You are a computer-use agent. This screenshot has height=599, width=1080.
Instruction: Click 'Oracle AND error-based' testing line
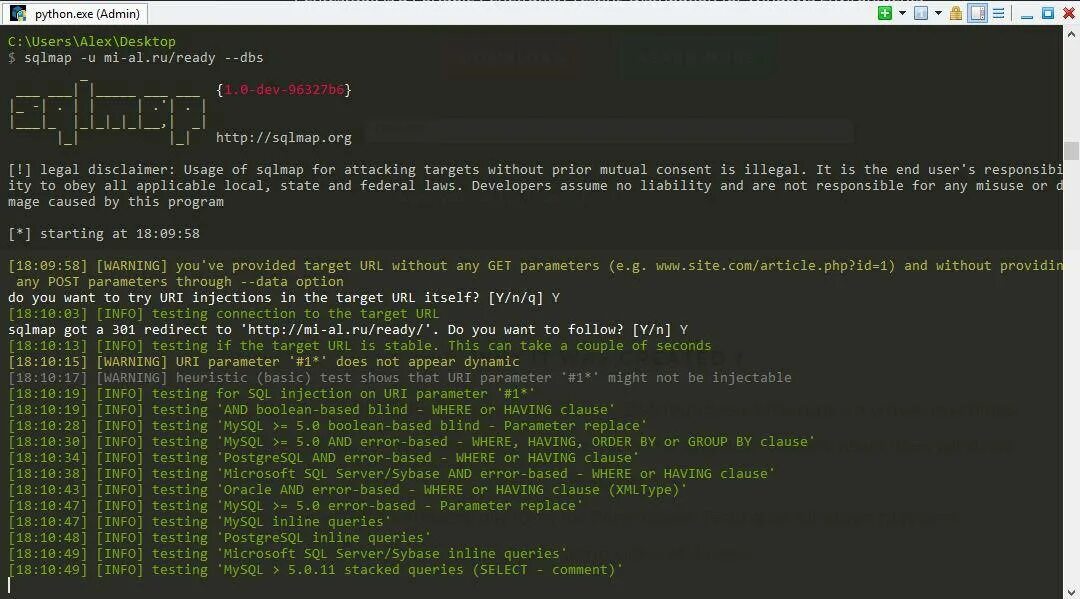348,490
